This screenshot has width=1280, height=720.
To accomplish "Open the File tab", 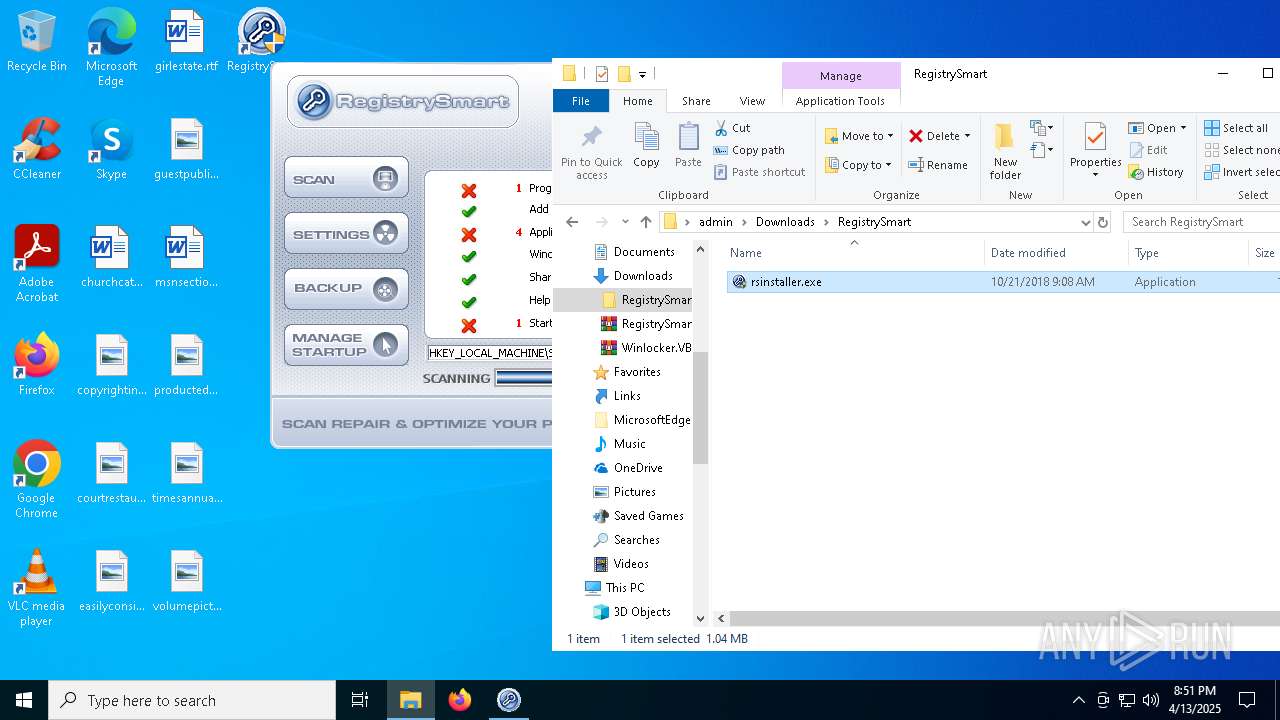I will tap(581, 101).
